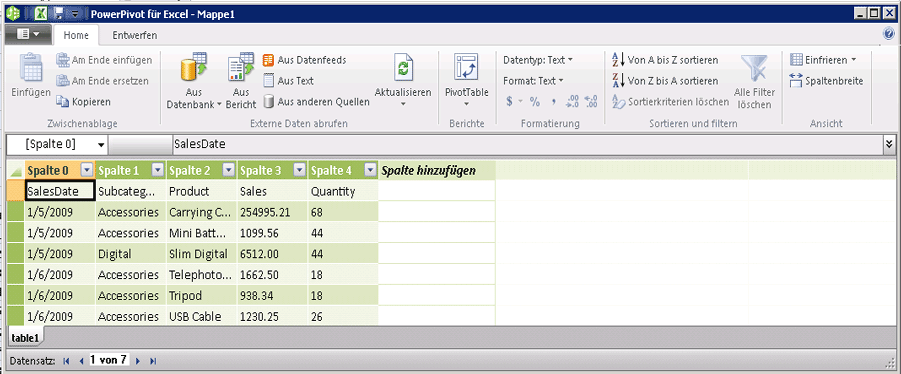Open the Format: Text dropdown

tap(533, 81)
